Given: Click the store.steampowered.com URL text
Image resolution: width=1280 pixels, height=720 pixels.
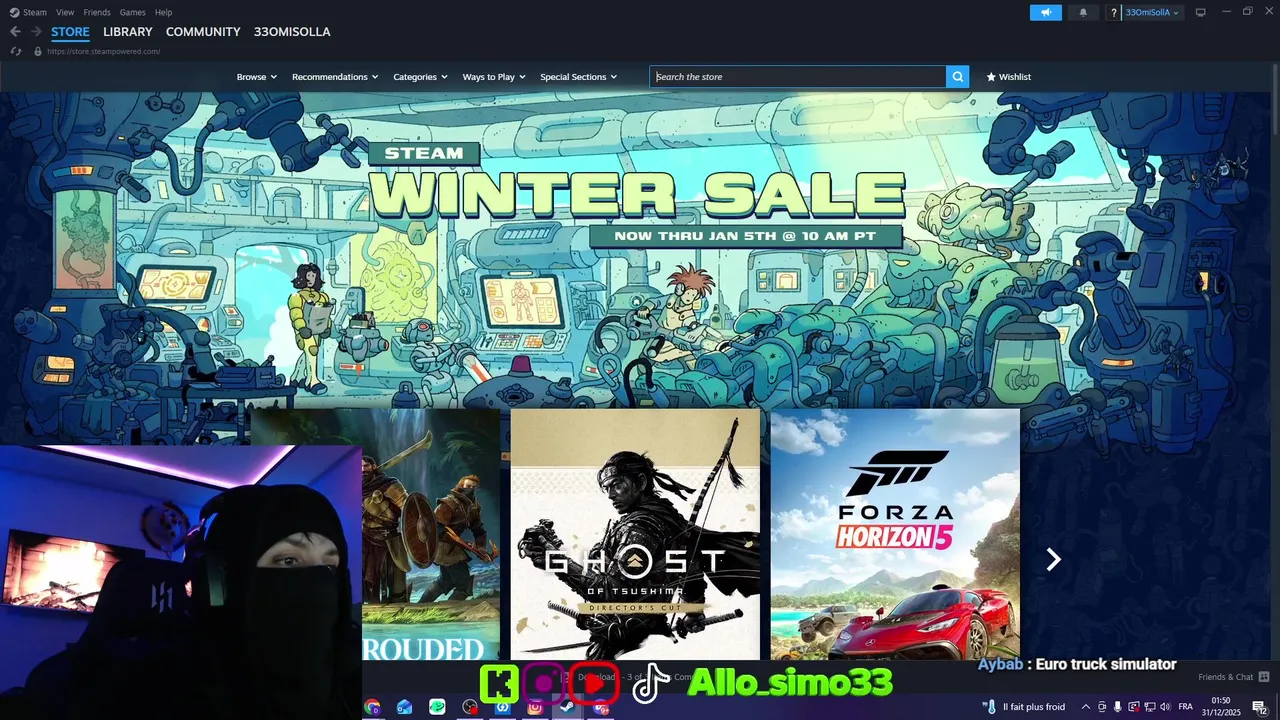Looking at the screenshot, I should point(103,51).
